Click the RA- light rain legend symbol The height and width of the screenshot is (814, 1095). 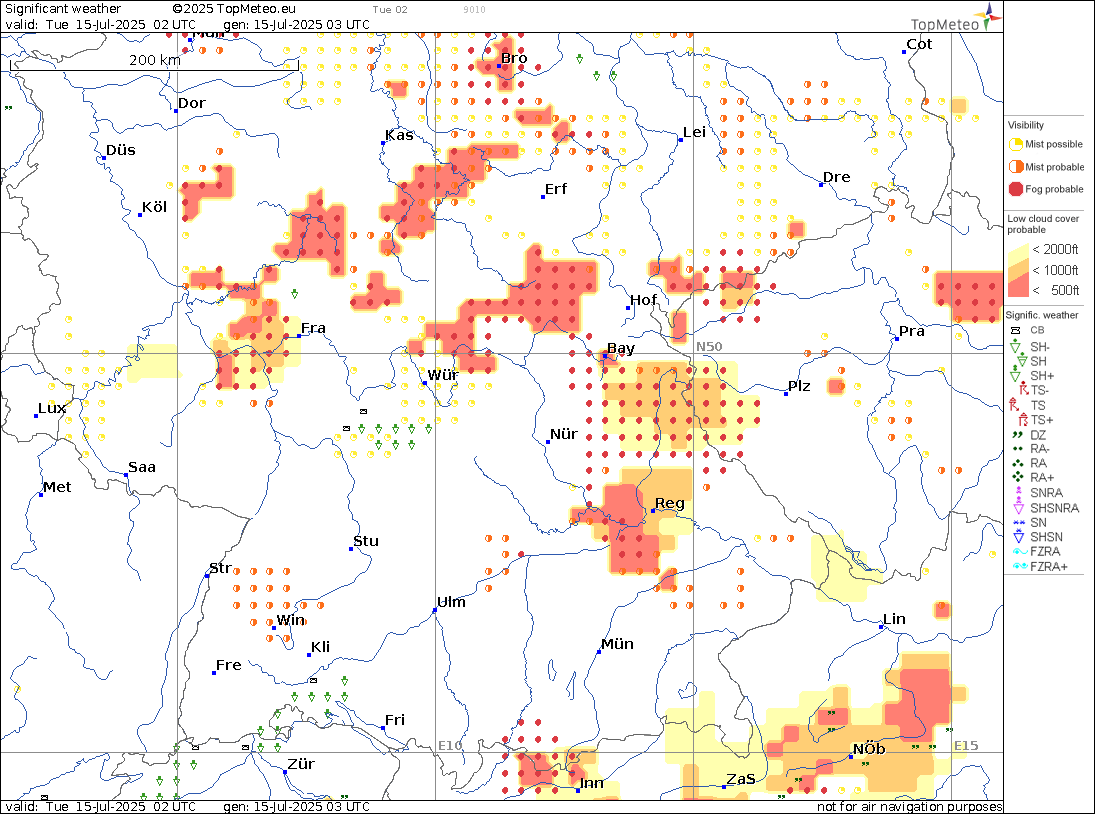tap(1017, 449)
